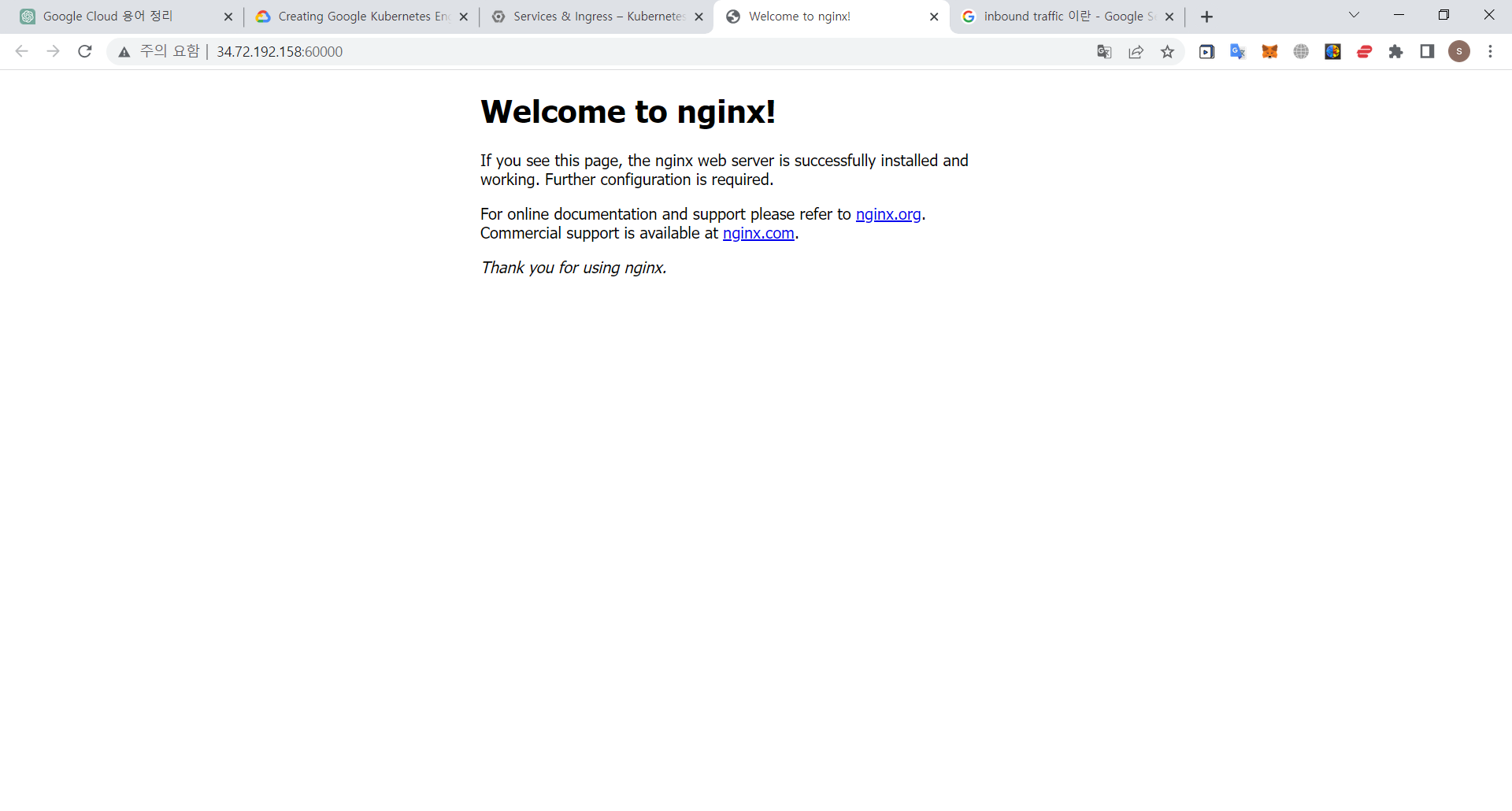Close the inbound traffic search tab
Viewport: 1512px width, 811px height.
(x=1169, y=17)
